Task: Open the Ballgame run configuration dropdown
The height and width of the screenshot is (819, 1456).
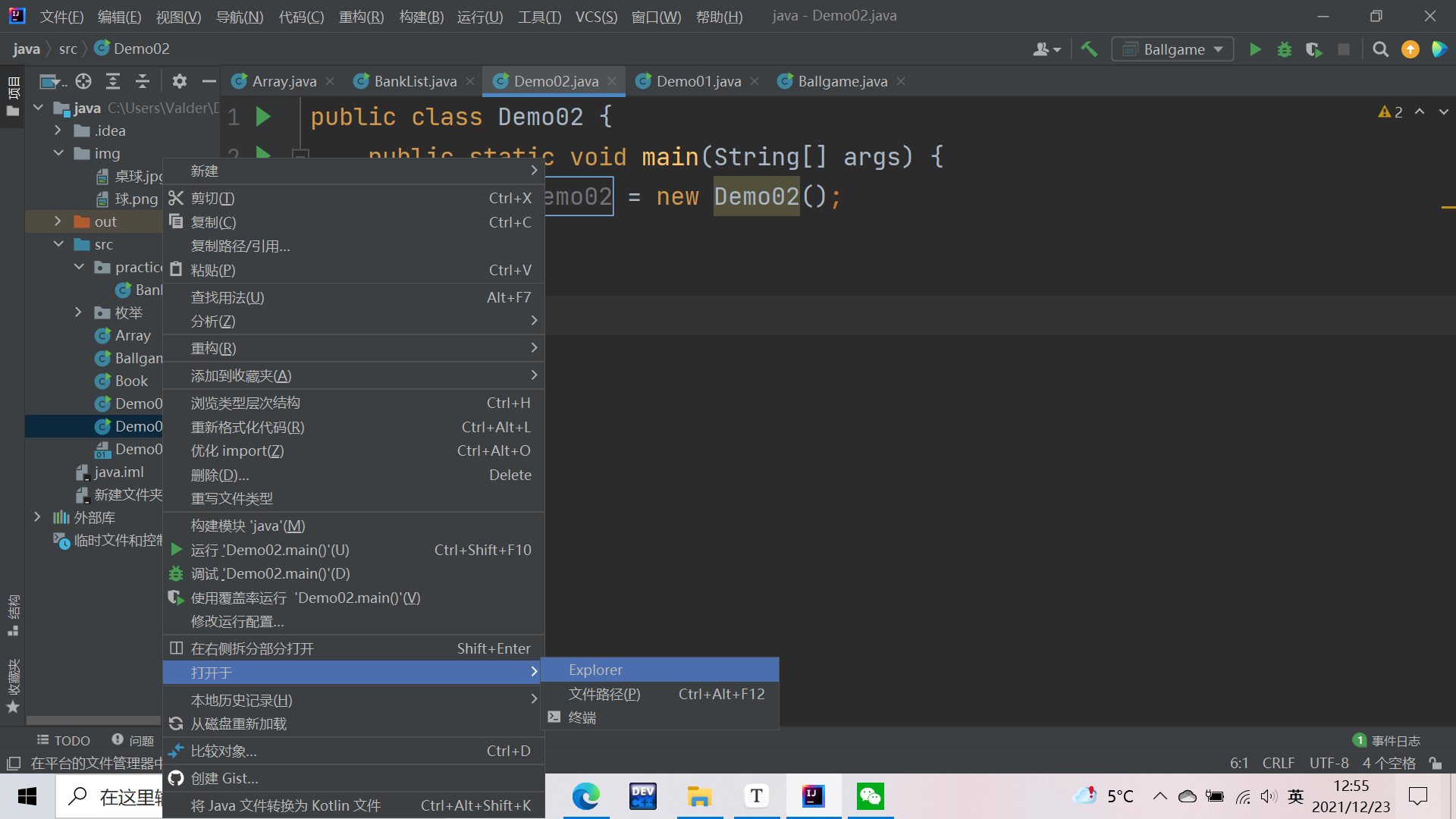Action: (1172, 49)
